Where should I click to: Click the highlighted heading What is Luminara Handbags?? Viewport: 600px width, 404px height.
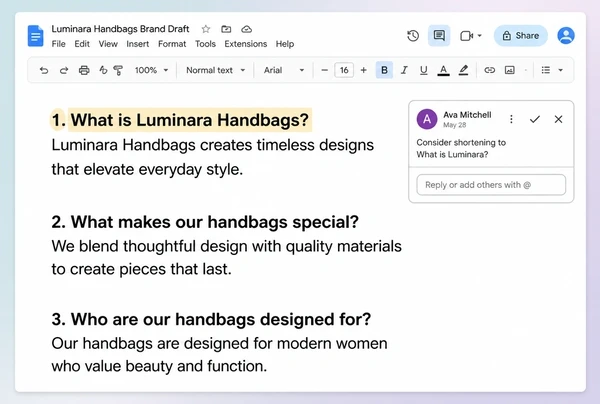tap(189, 120)
